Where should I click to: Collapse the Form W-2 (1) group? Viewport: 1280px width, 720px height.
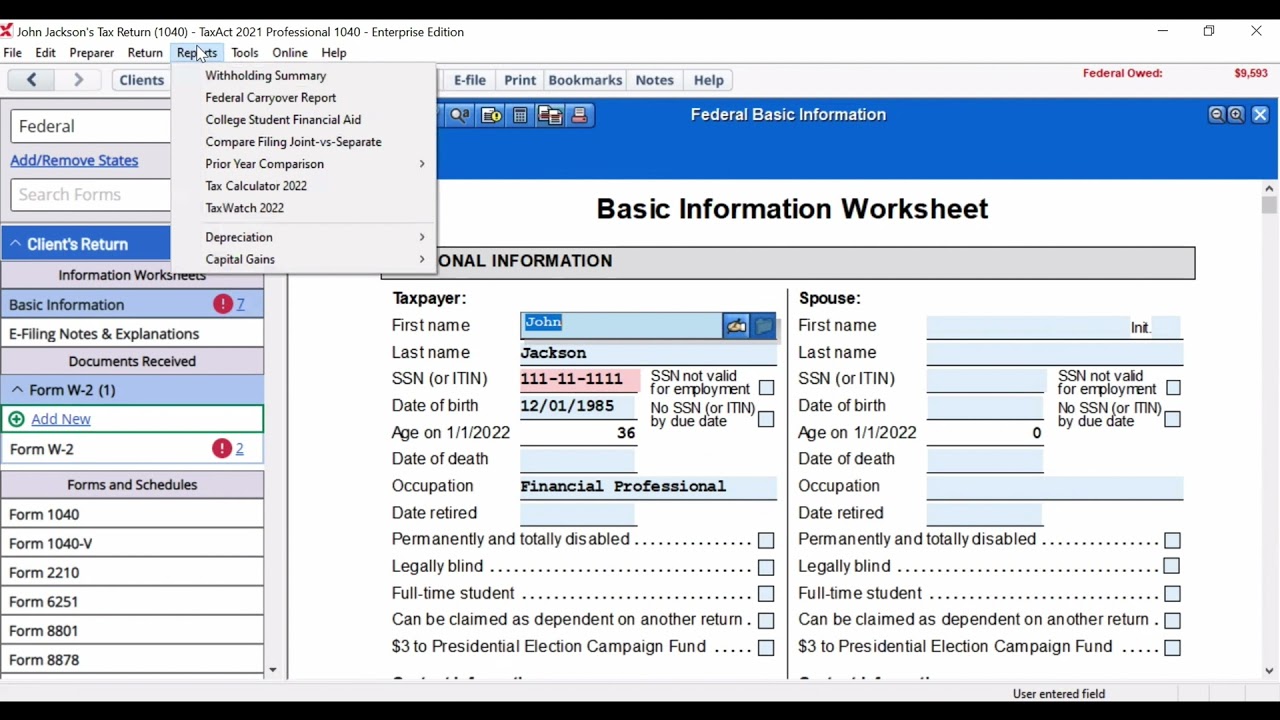(x=18, y=390)
